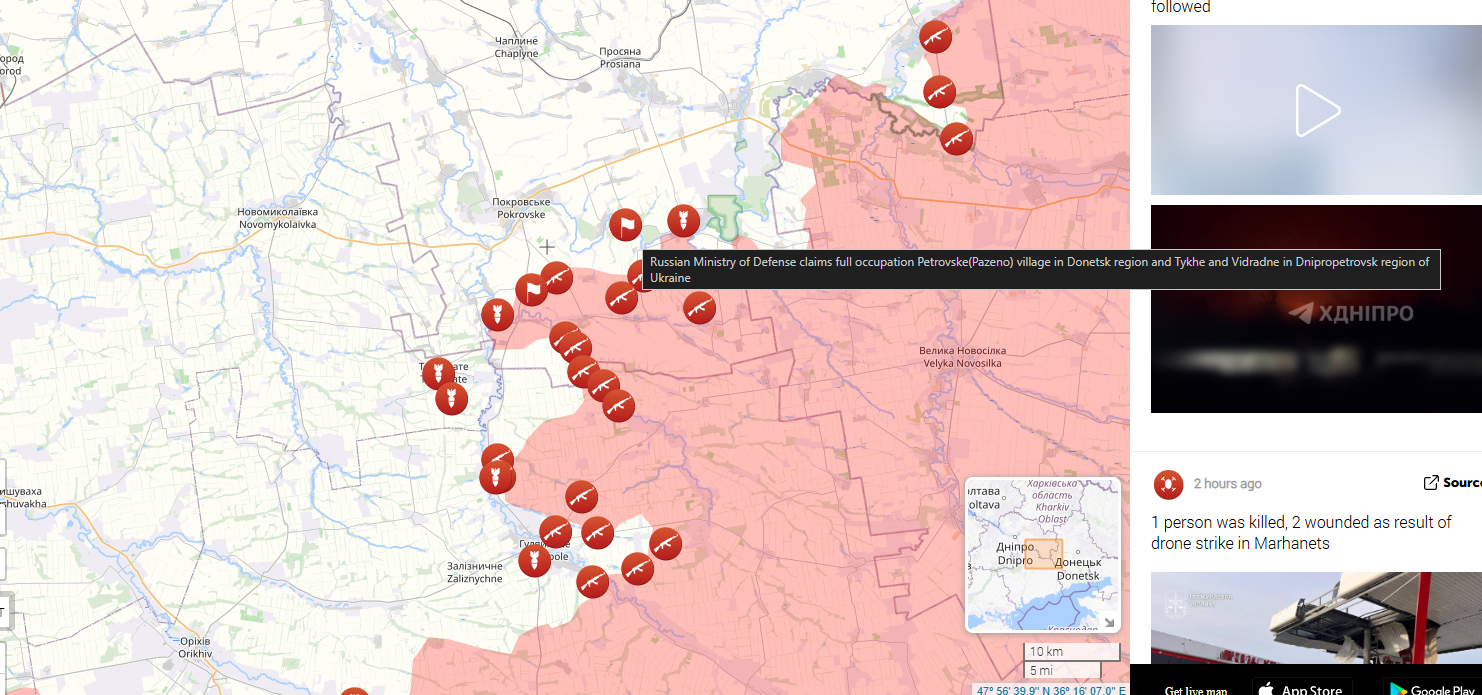Click the orange viewport rectangle in the minimap
Viewport: 1482px width, 695px height.
click(x=1043, y=554)
